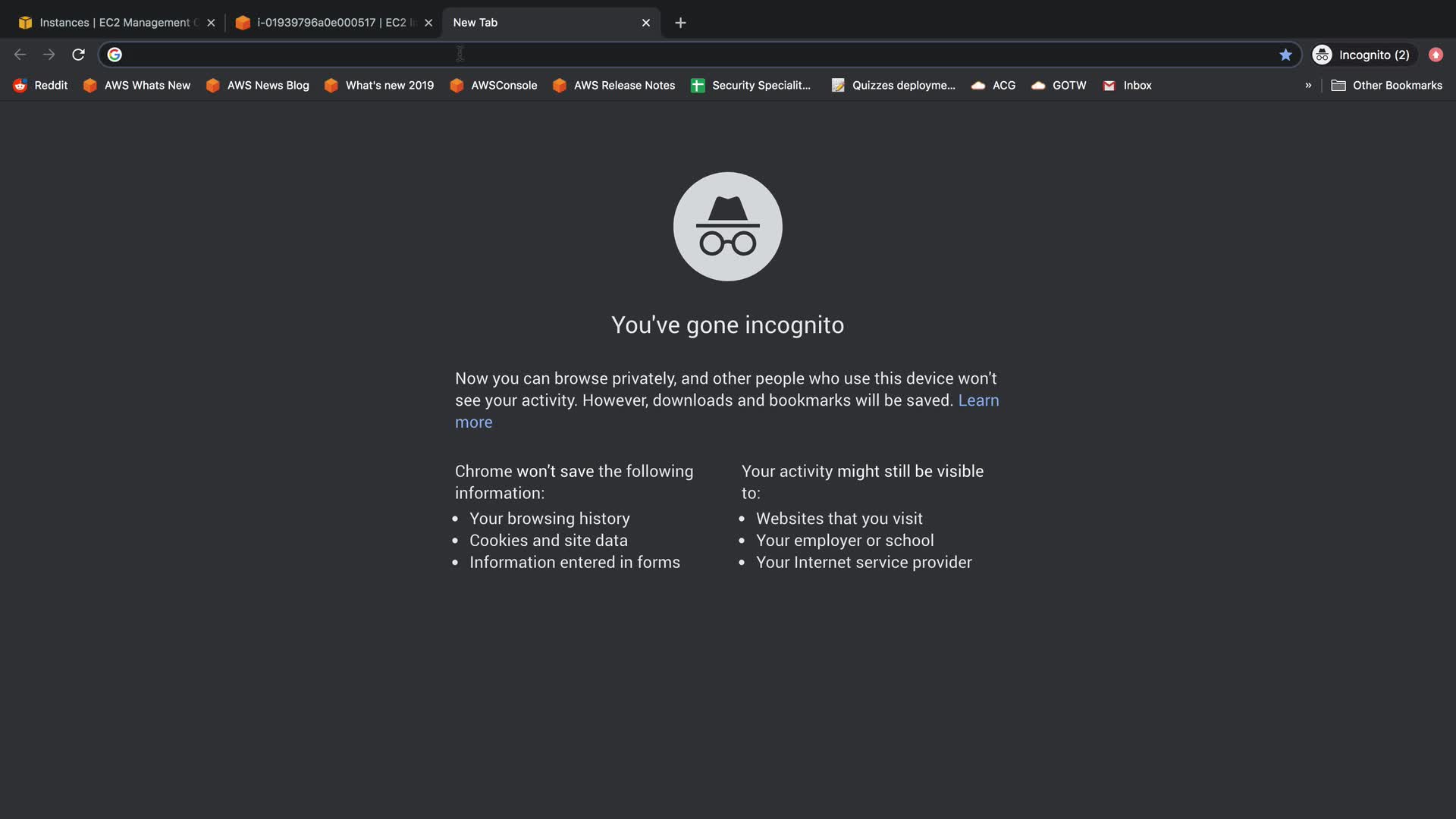
Task: Close the New Tab tab
Action: pyautogui.click(x=646, y=23)
